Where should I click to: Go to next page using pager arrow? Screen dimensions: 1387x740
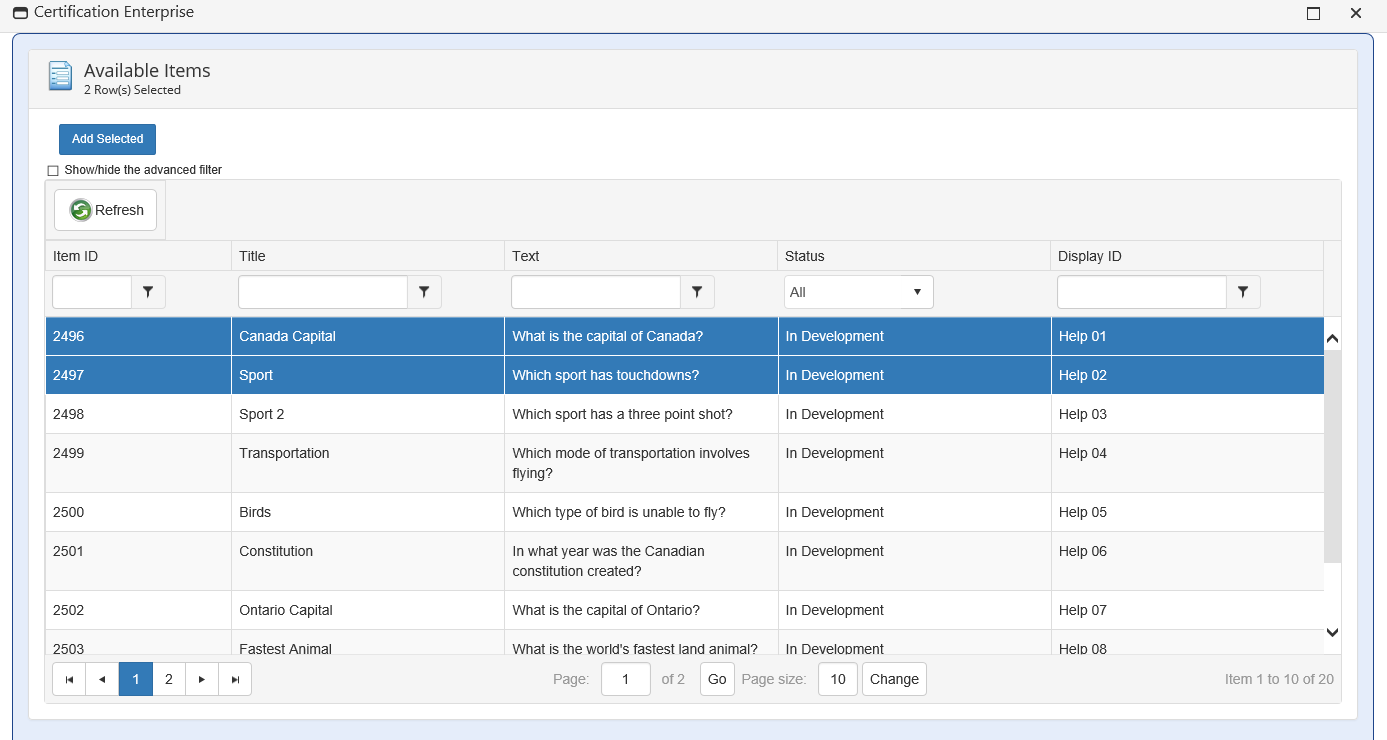pos(202,679)
